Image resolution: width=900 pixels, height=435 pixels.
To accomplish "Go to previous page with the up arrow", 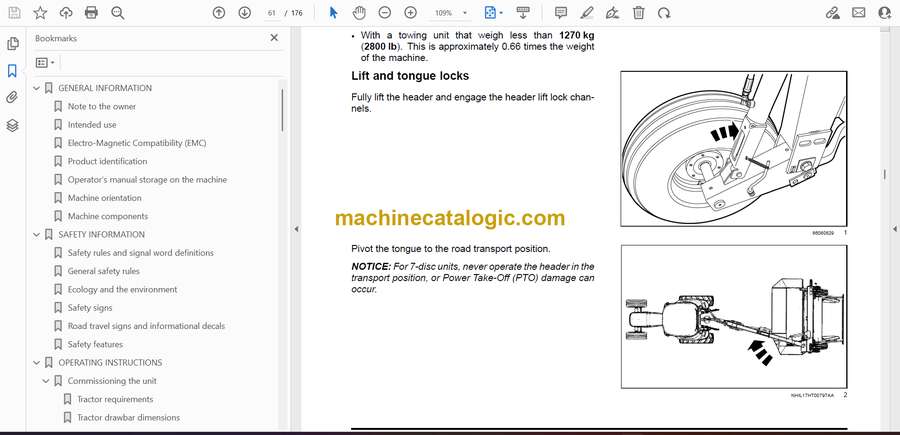I will [219, 13].
